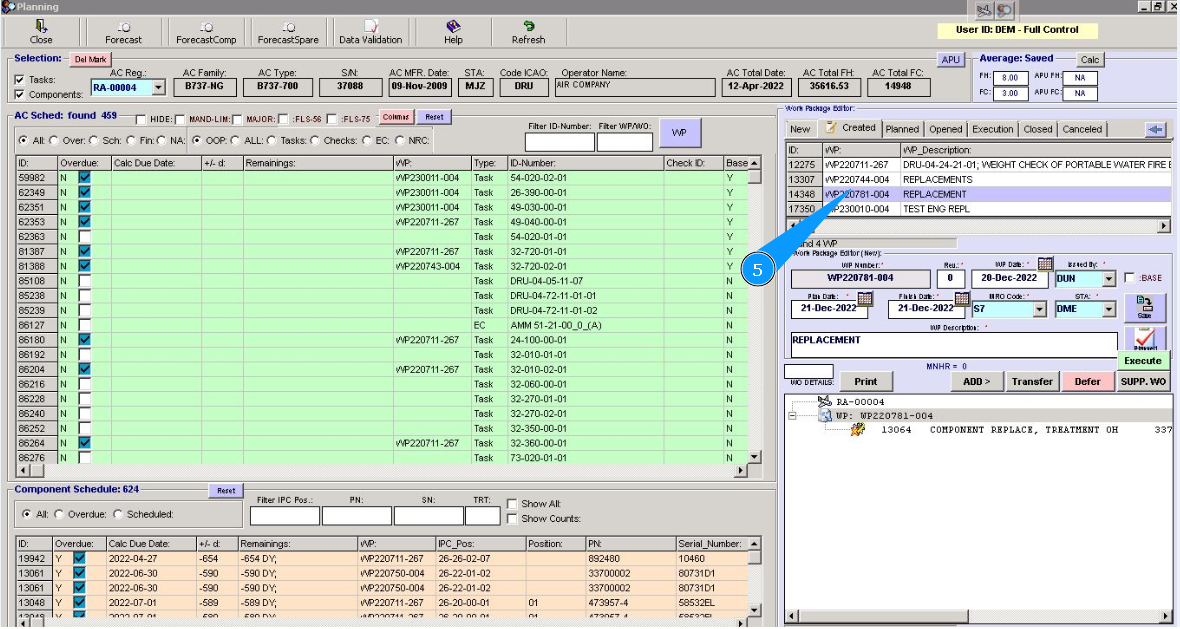Viewport: 1180px width, 629px height.
Task: Click the green Refresh arrow icon
Action: 528,27
